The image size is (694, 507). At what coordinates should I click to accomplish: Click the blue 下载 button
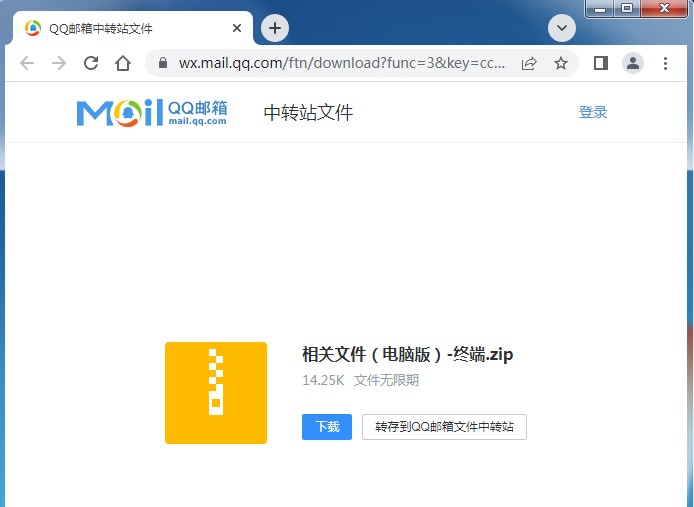(327, 427)
